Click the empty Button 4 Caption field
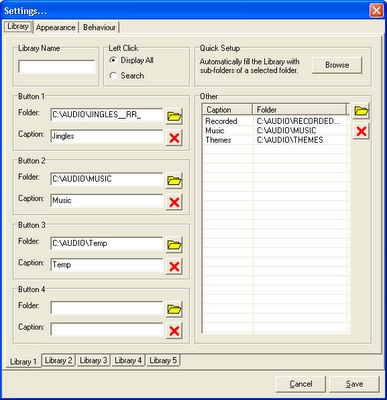 107,329
